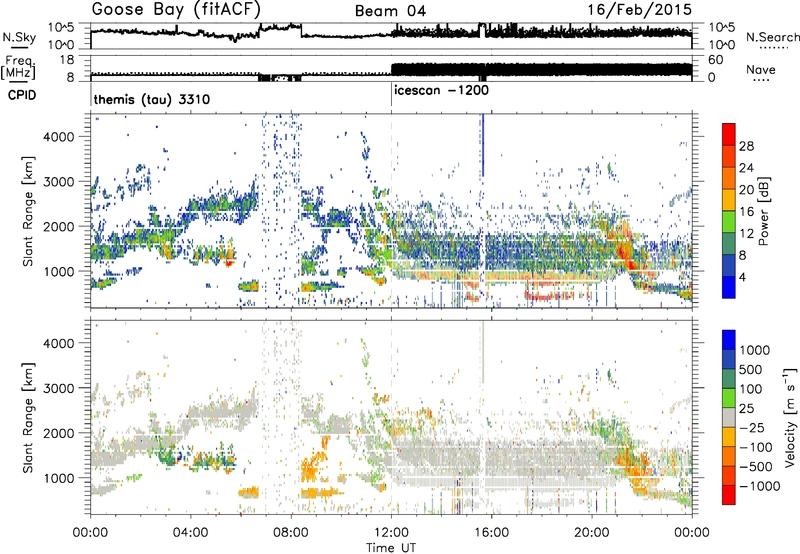Click the 'Beam 04' label
800x554 pixels.
(x=390, y=11)
